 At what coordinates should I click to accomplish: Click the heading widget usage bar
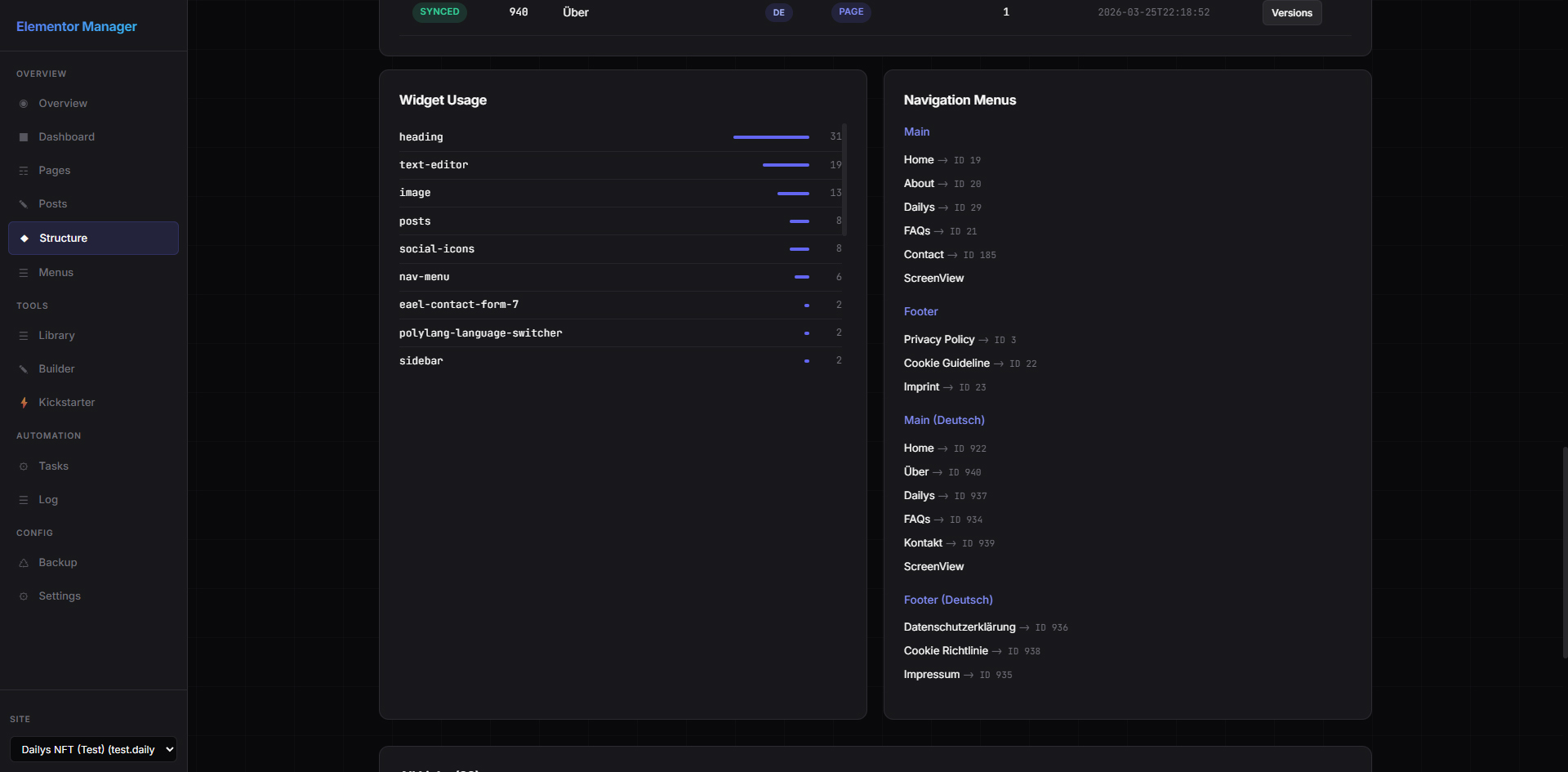click(x=770, y=137)
